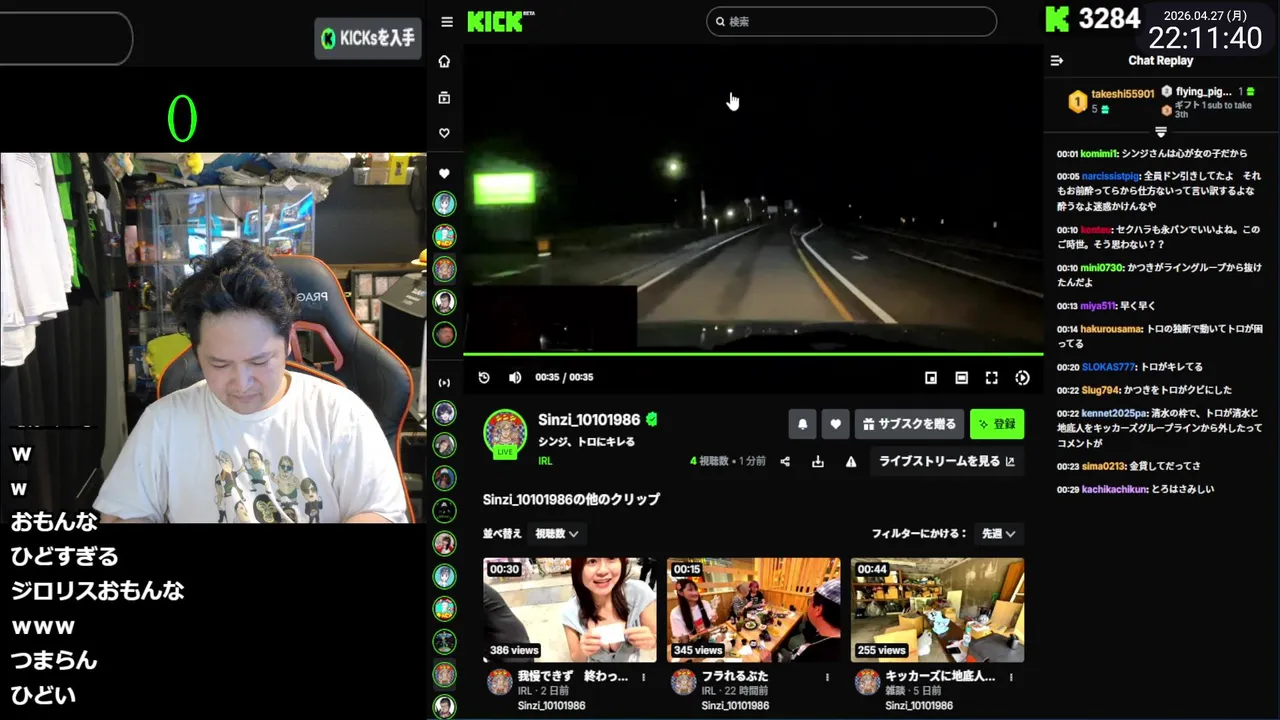The height and width of the screenshot is (720, 1280).
Task: Click KICKsを入手 button in overlay
Action: pyautogui.click(x=368, y=39)
